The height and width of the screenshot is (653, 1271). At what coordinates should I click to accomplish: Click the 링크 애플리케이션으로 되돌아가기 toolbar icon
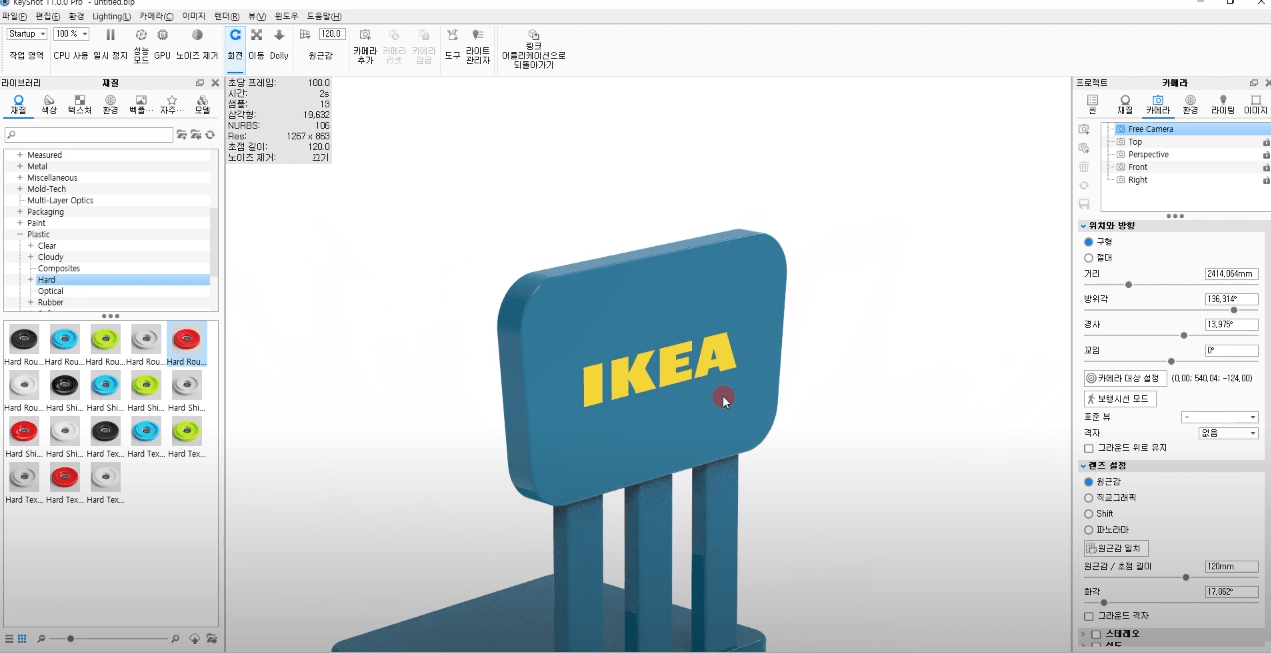[x=533, y=35]
